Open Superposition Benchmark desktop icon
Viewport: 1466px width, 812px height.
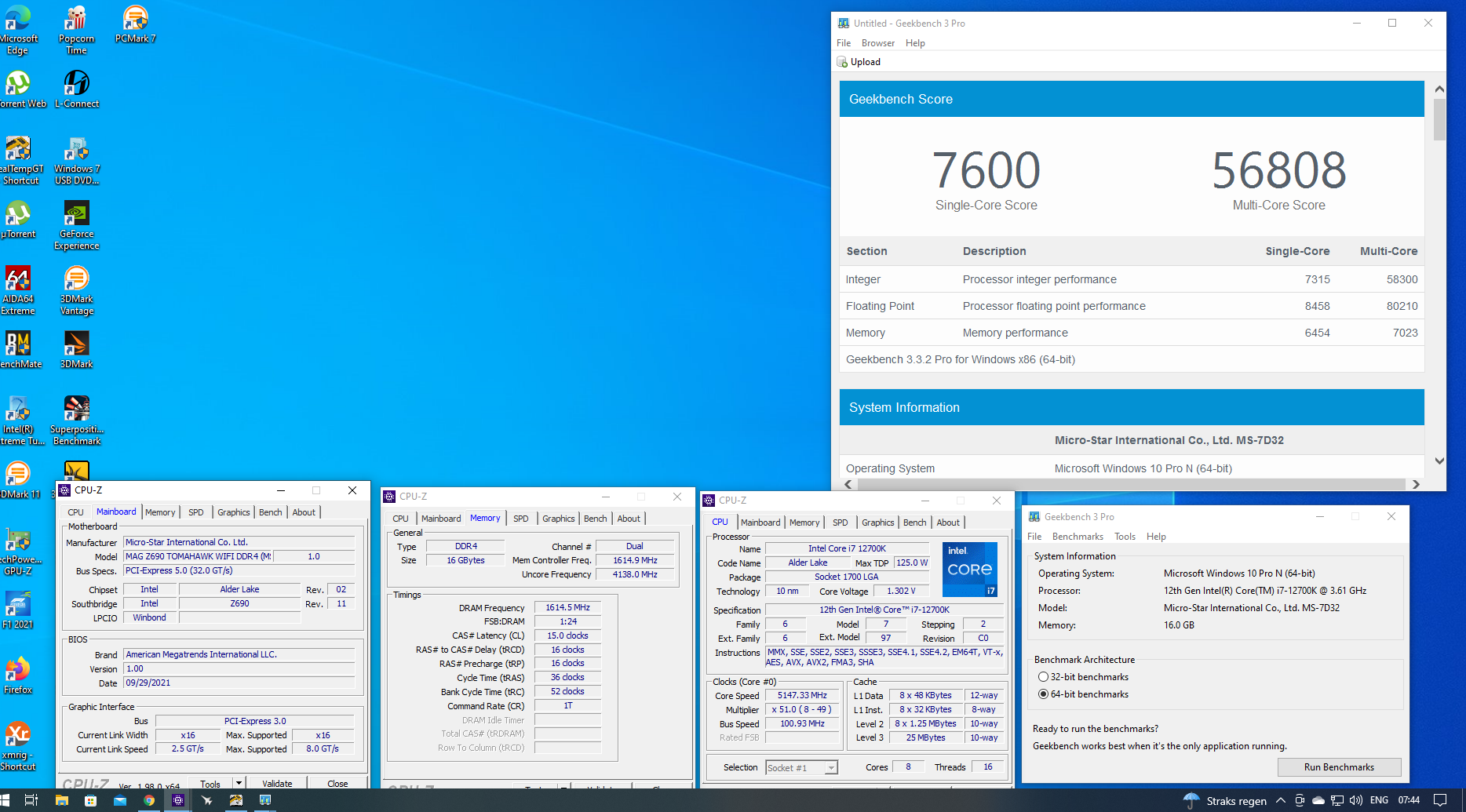[x=76, y=421]
